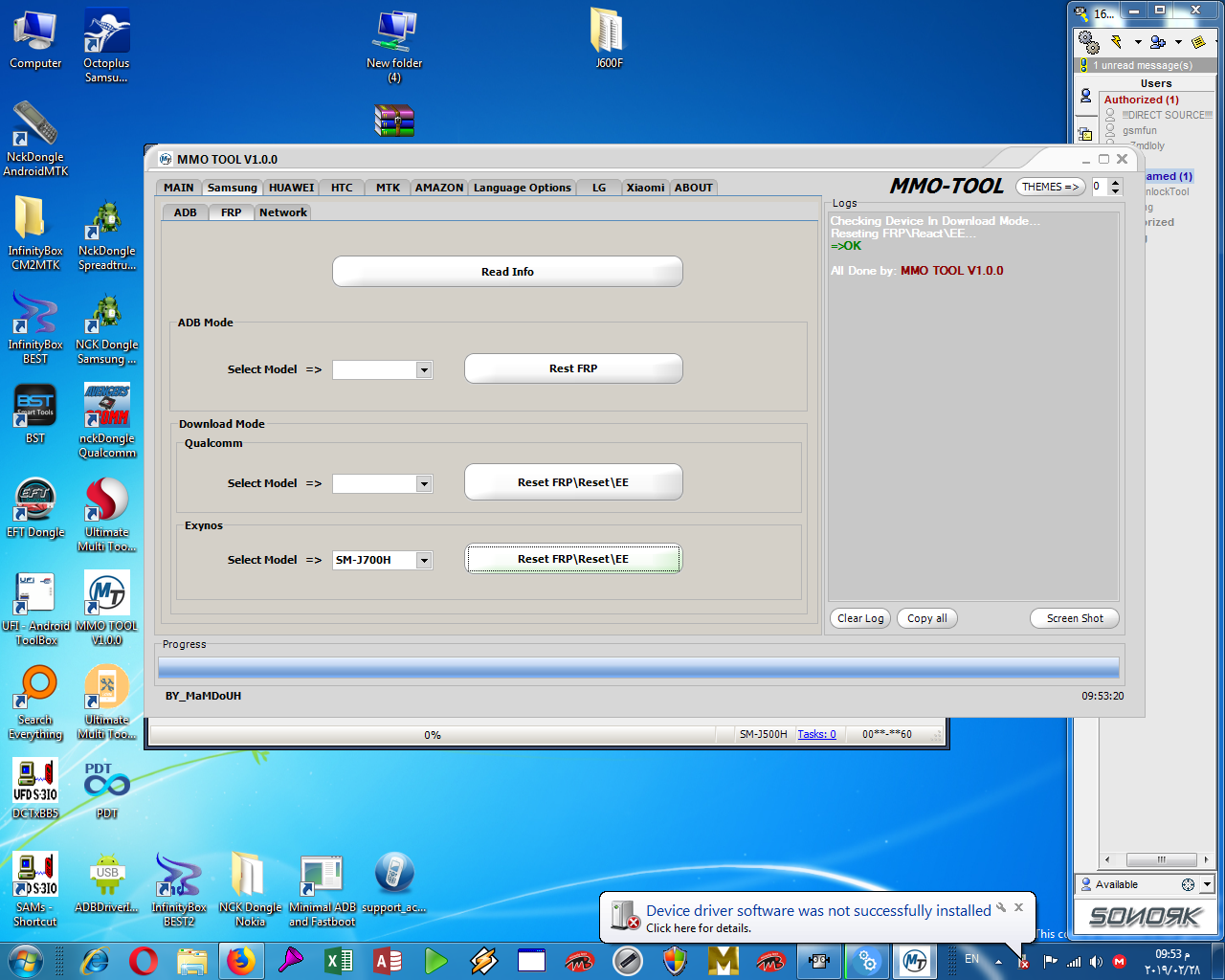1225x980 pixels.
Task: Open the Exynos SM-J700H model dropdown
Action: pyautogui.click(x=424, y=561)
